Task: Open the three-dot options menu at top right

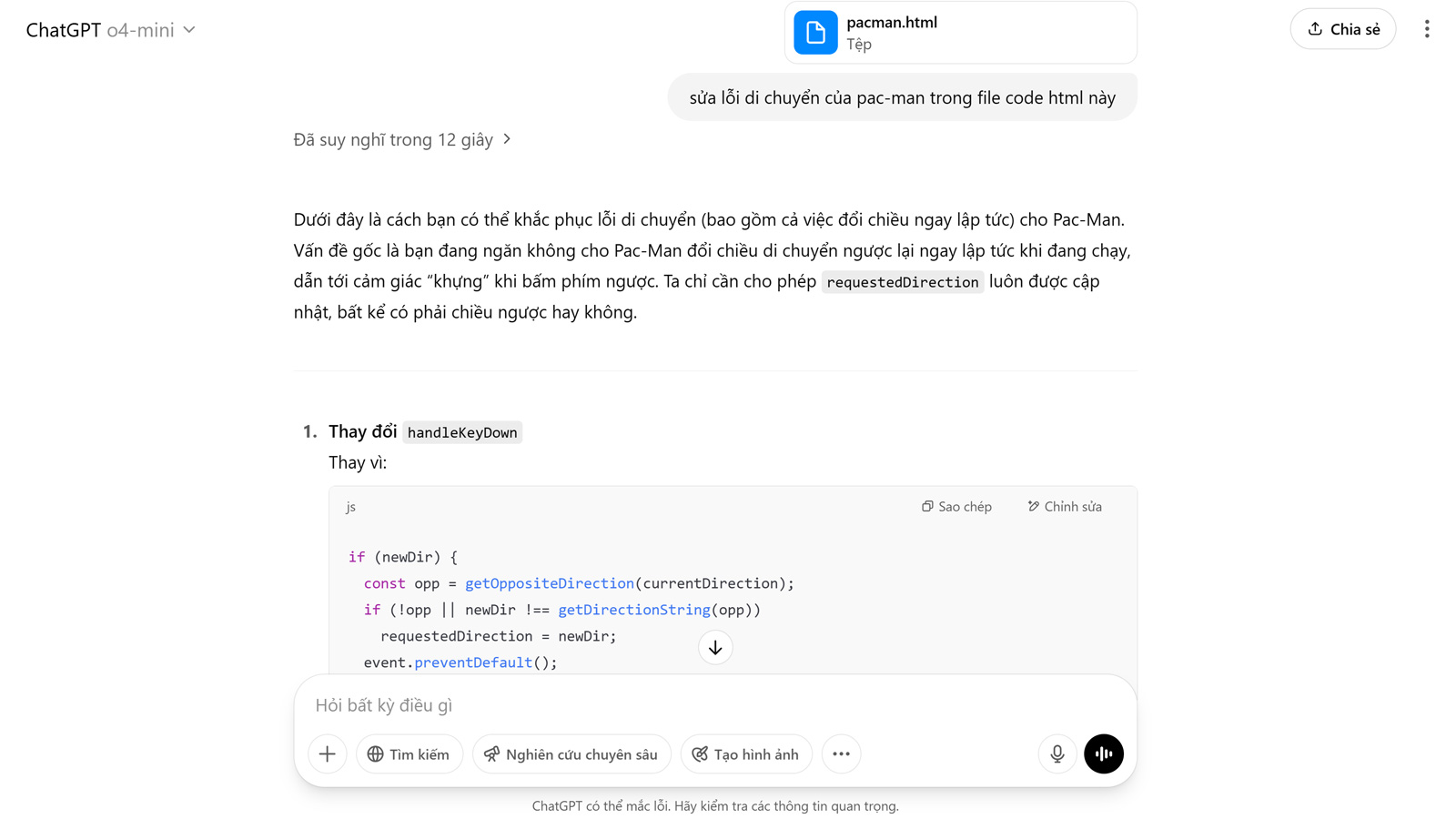Action: [x=1426, y=29]
